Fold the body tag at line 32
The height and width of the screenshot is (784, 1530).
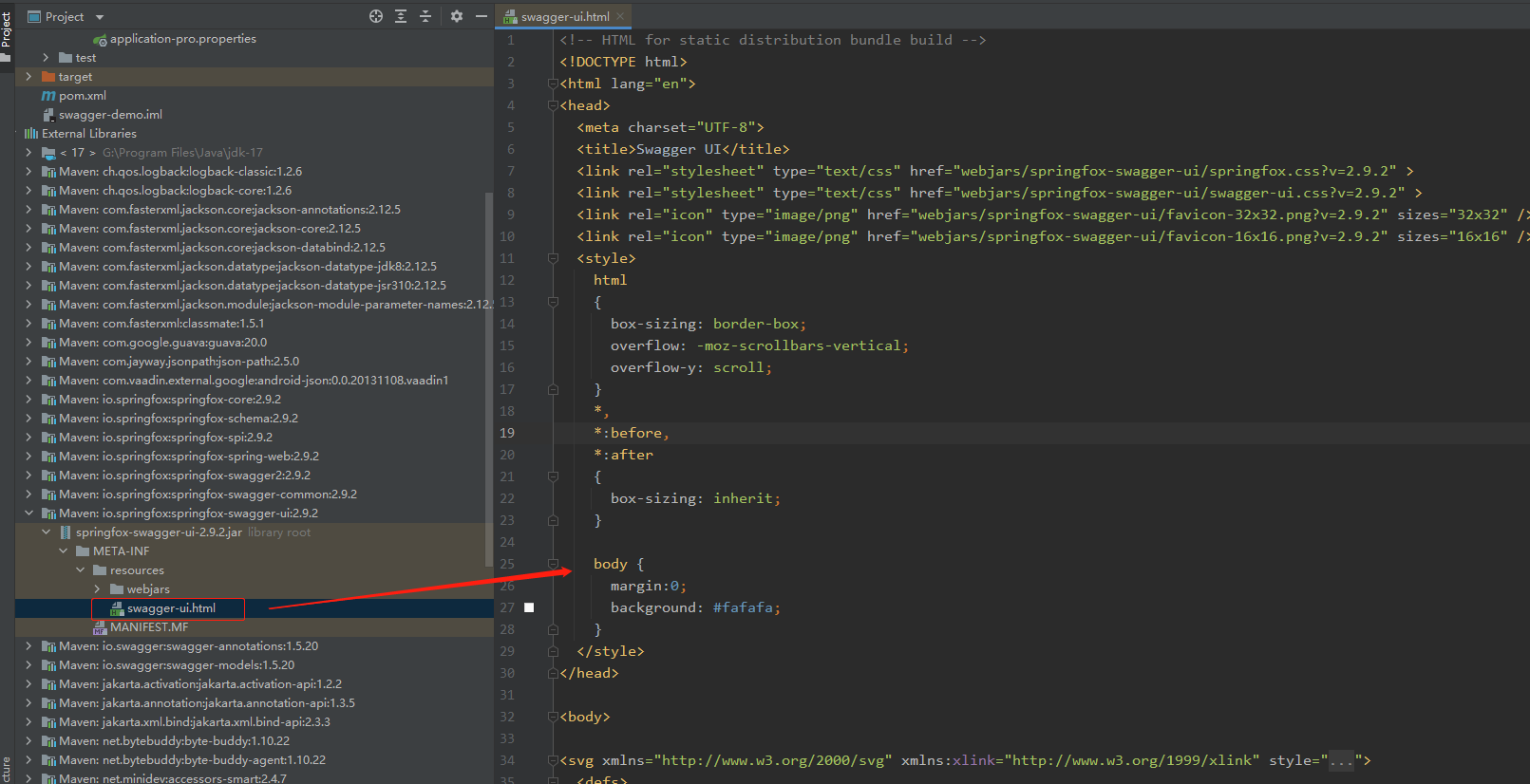(x=553, y=717)
